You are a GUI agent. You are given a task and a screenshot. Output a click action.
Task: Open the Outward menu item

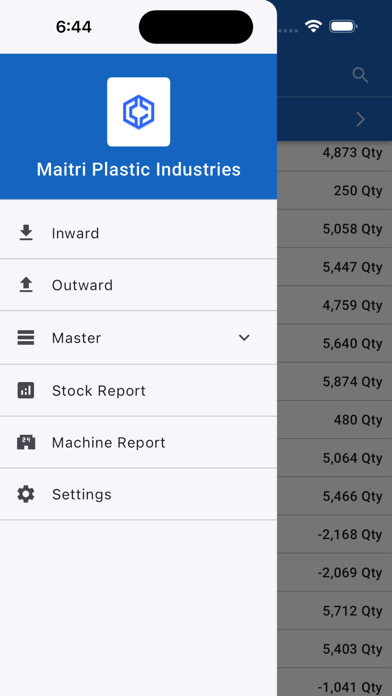coord(139,285)
